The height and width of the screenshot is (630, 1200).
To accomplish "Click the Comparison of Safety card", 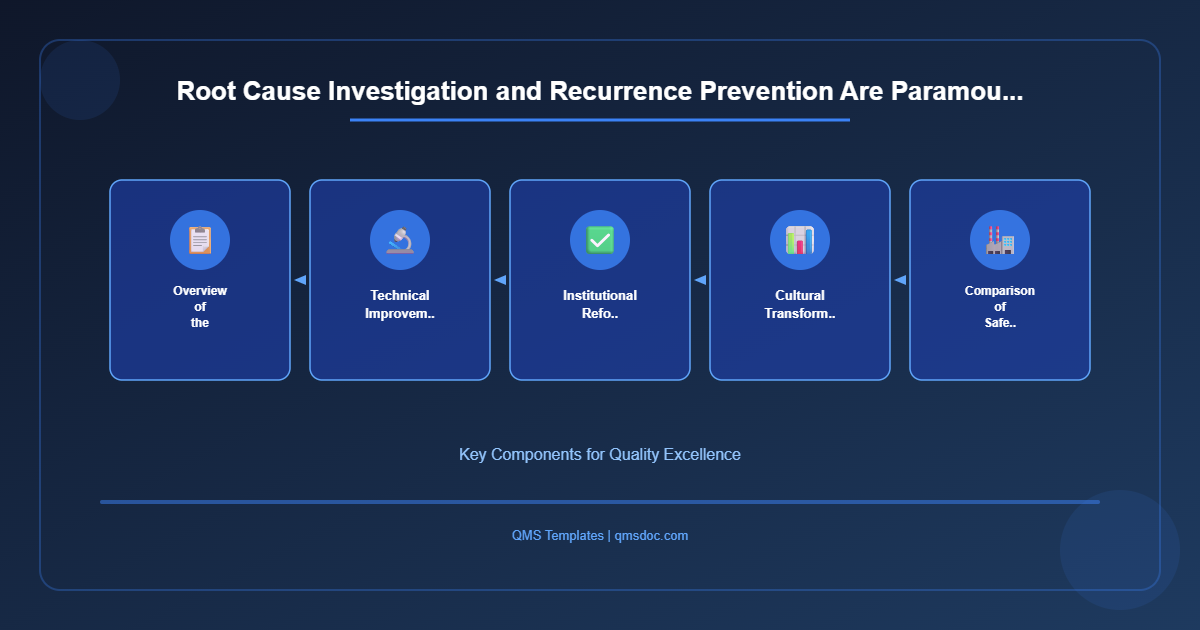I will [1000, 280].
